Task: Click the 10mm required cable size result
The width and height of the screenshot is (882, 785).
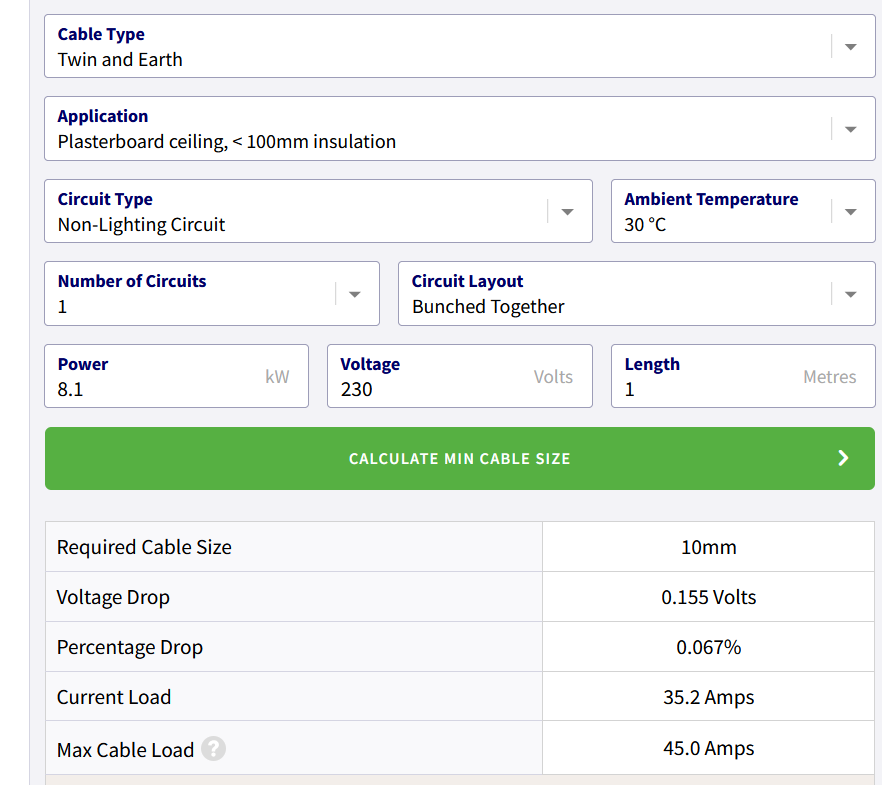Action: pyautogui.click(x=708, y=547)
